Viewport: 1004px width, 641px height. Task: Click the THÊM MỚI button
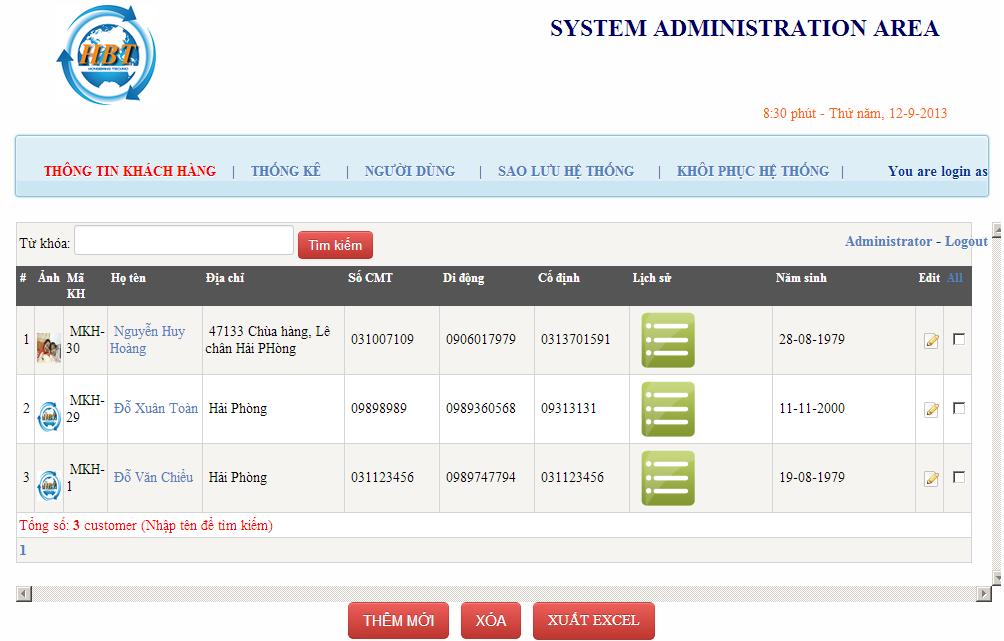click(x=398, y=621)
